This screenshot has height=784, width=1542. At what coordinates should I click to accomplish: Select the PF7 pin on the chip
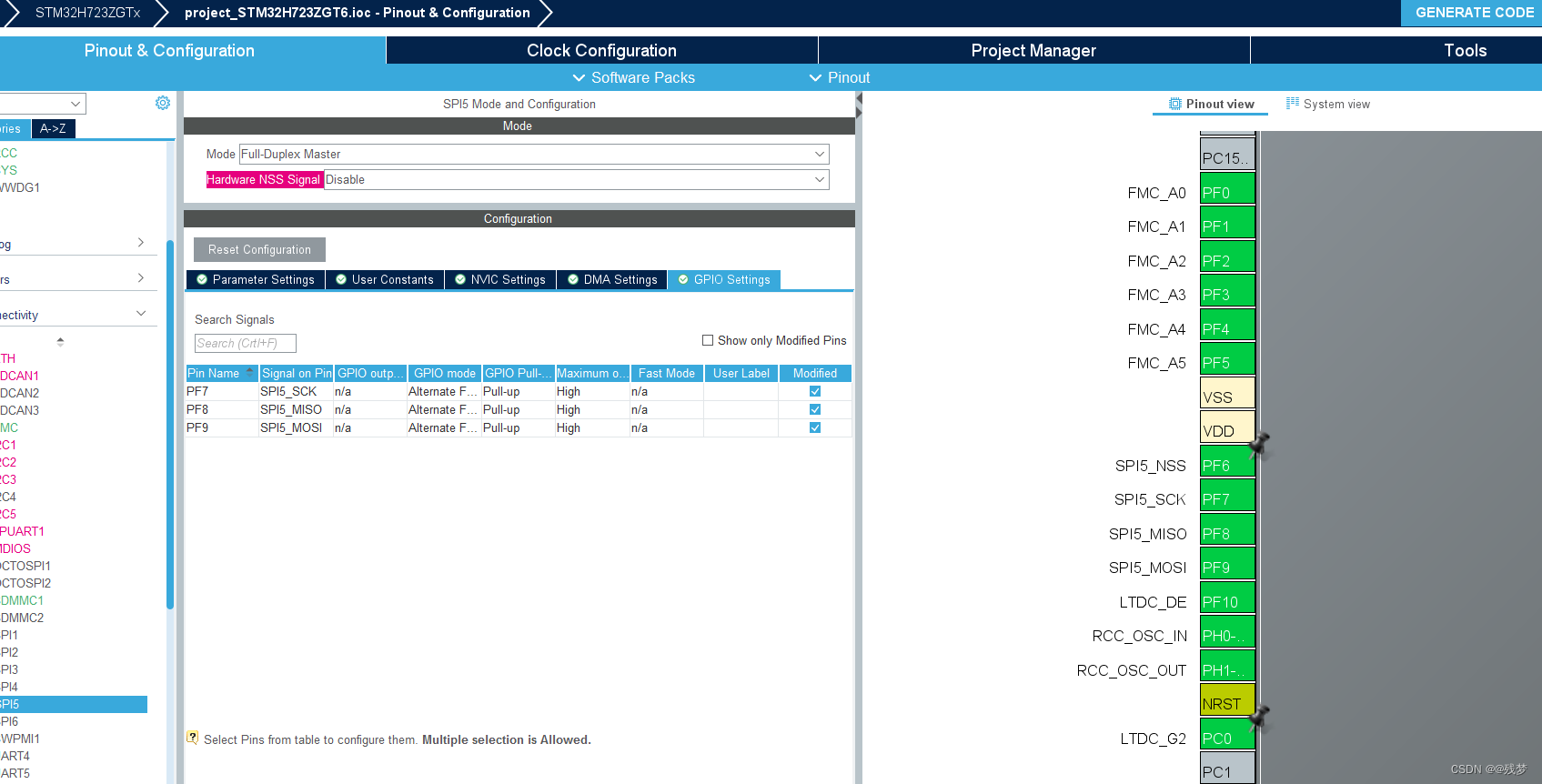pyautogui.click(x=1228, y=496)
